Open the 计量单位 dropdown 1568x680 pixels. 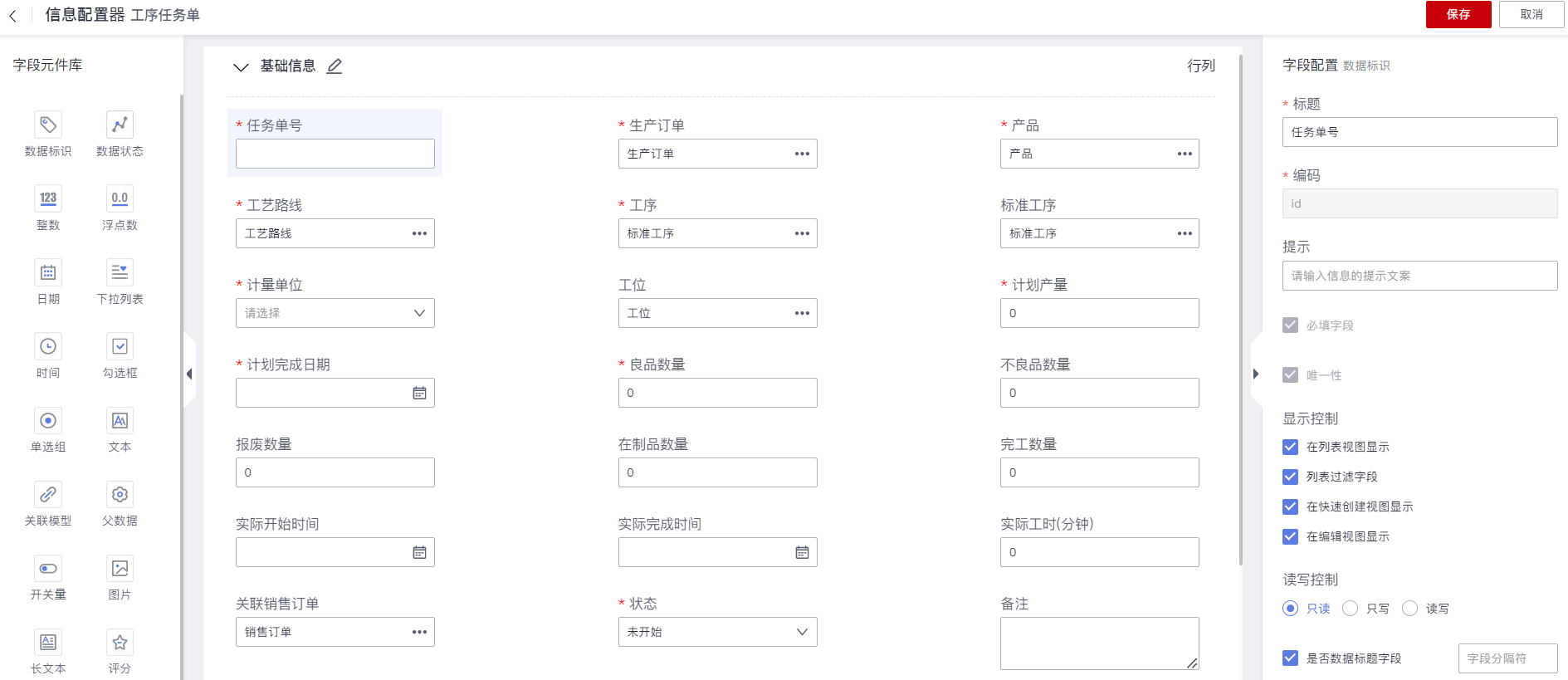tap(335, 313)
